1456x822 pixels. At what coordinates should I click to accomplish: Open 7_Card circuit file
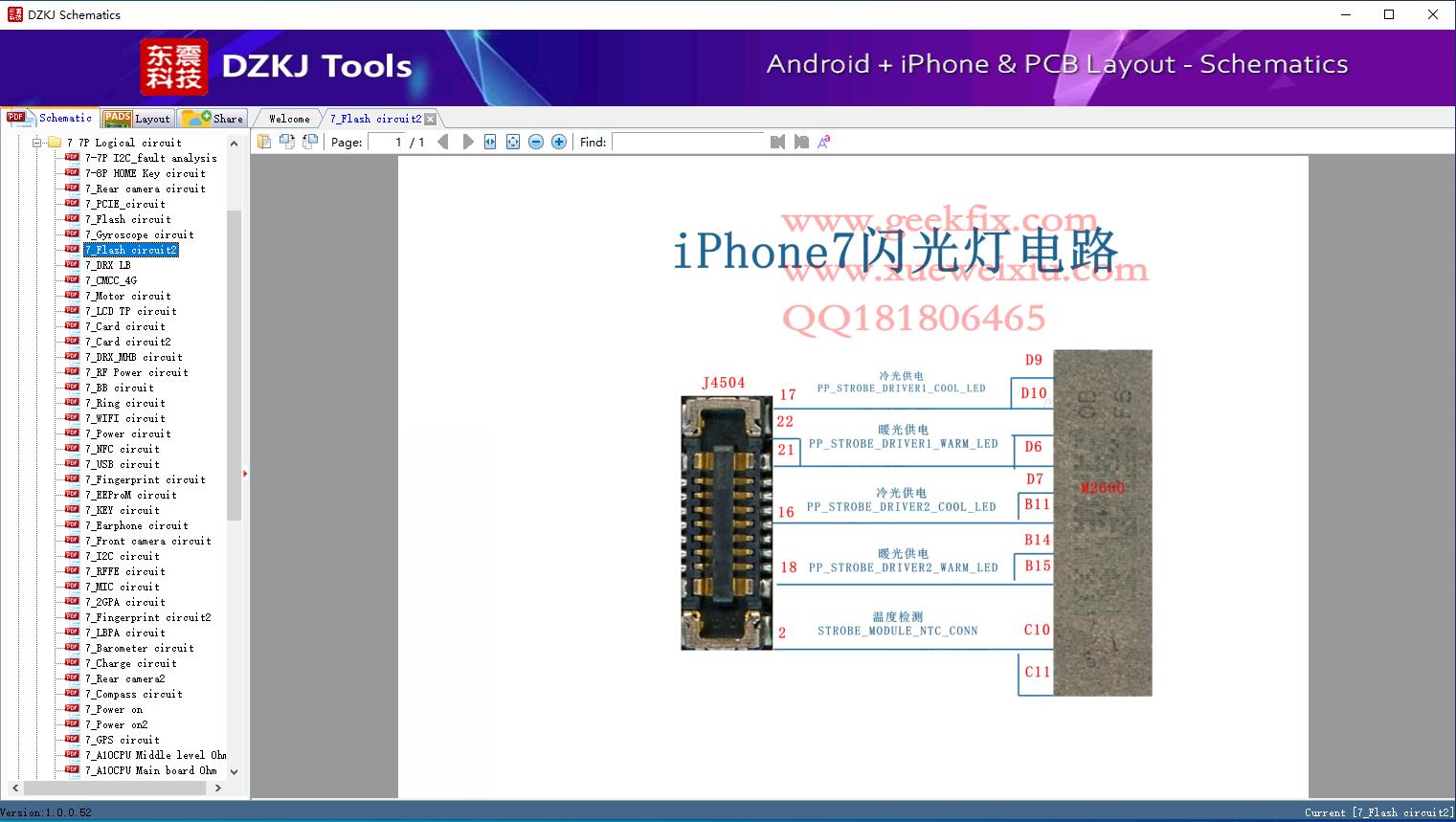coord(124,326)
